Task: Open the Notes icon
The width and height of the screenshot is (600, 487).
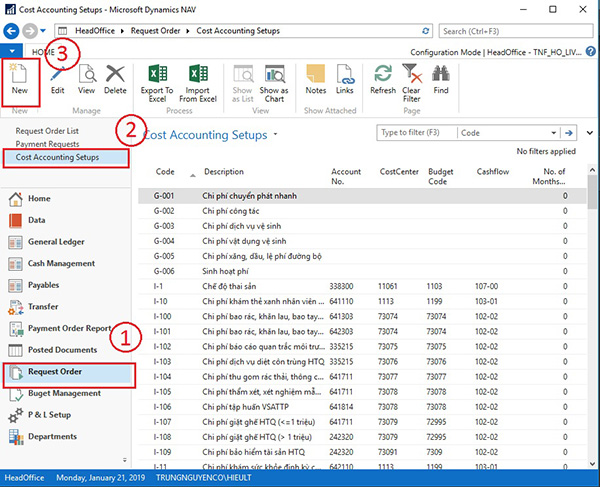Action: pos(316,74)
